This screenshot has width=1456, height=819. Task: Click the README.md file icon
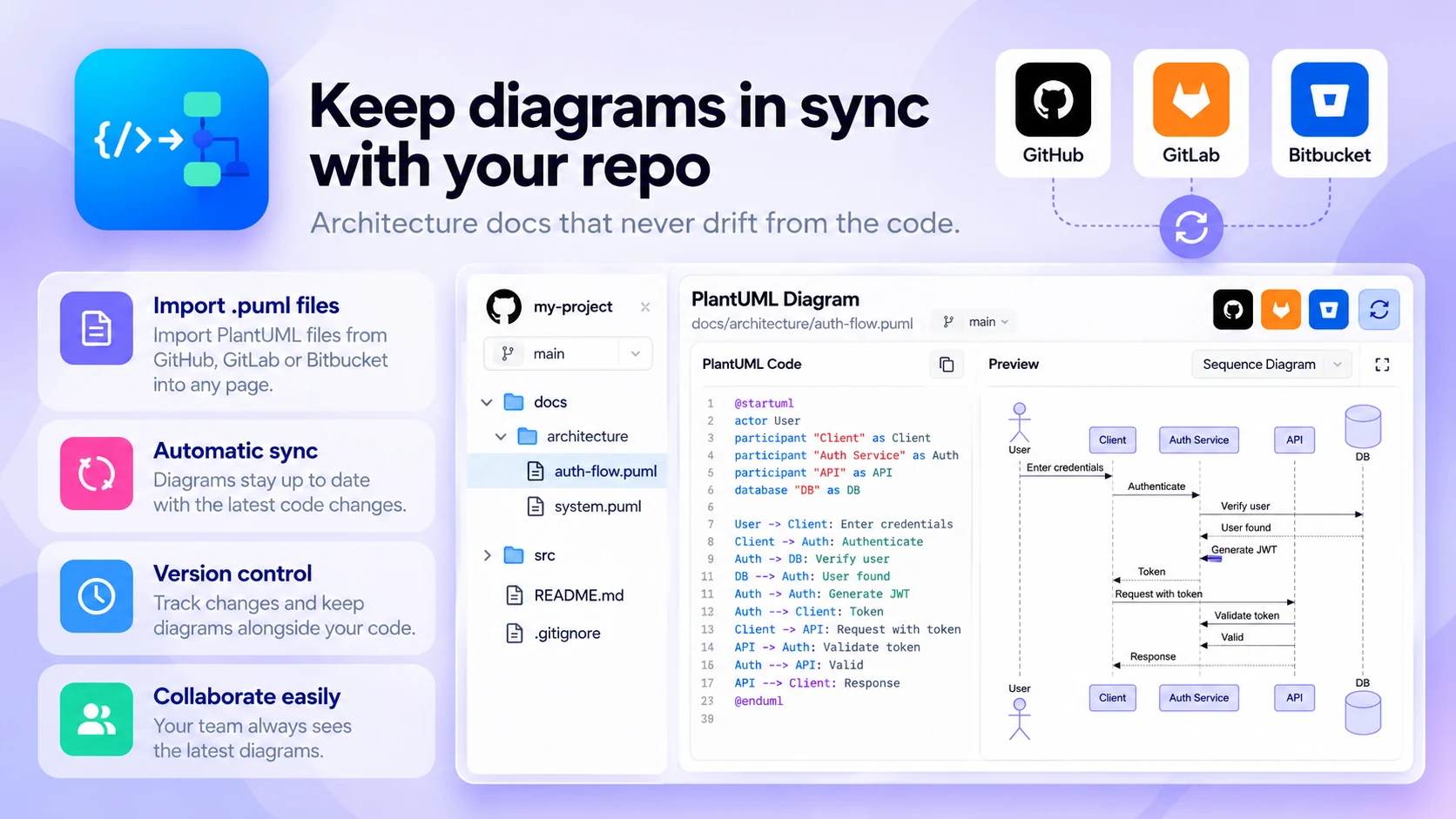point(515,595)
